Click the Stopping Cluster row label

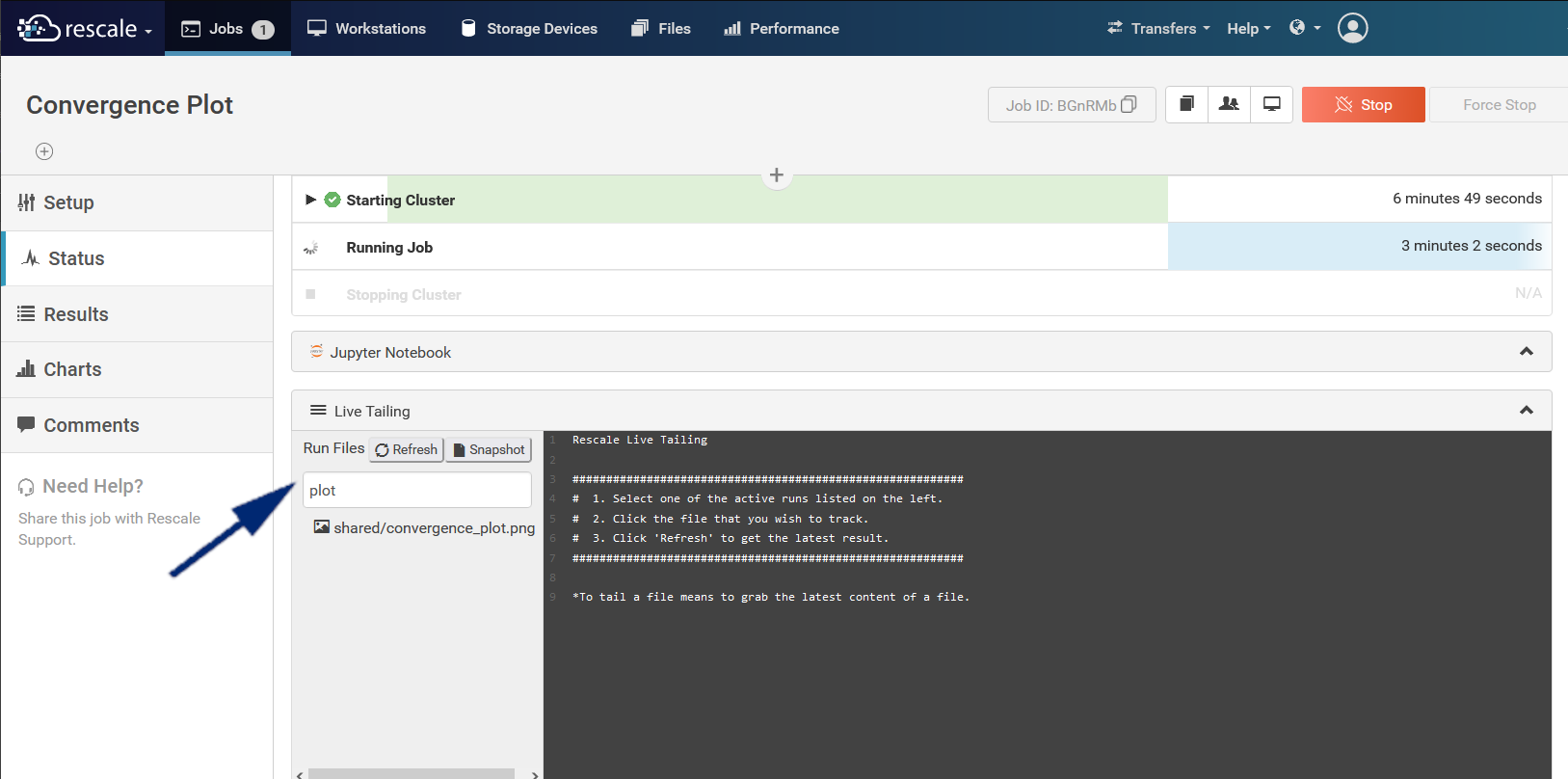click(404, 295)
